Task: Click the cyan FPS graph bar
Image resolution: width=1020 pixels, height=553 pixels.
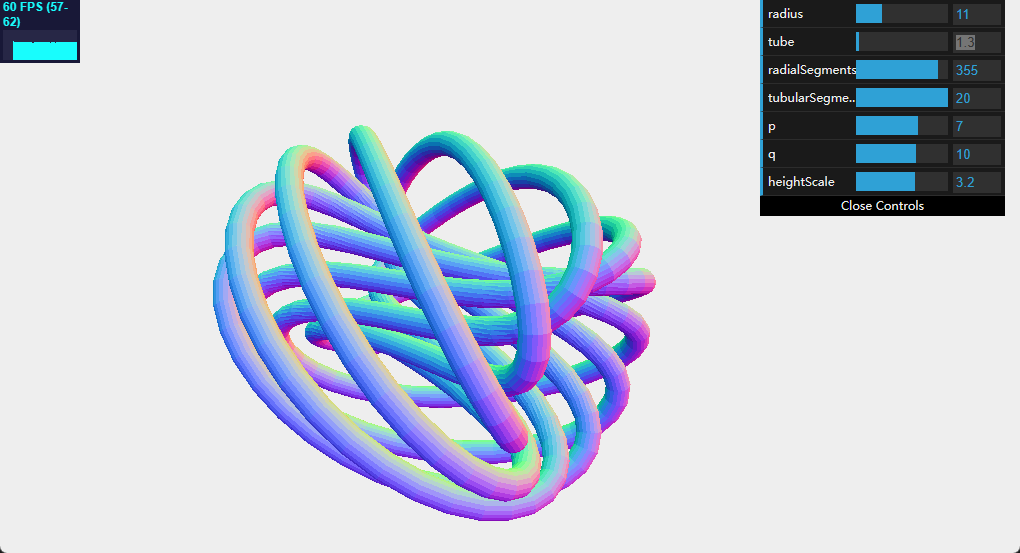Action: click(x=45, y=50)
